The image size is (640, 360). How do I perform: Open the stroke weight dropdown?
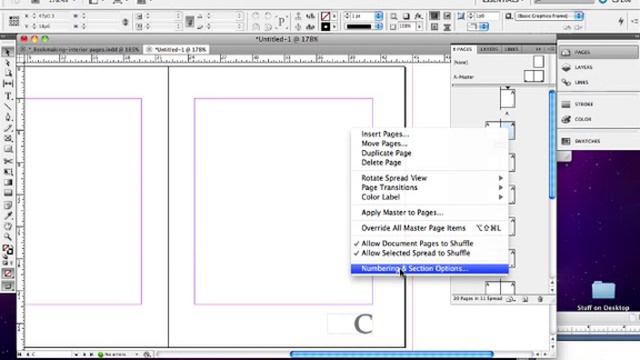pos(378,16)
